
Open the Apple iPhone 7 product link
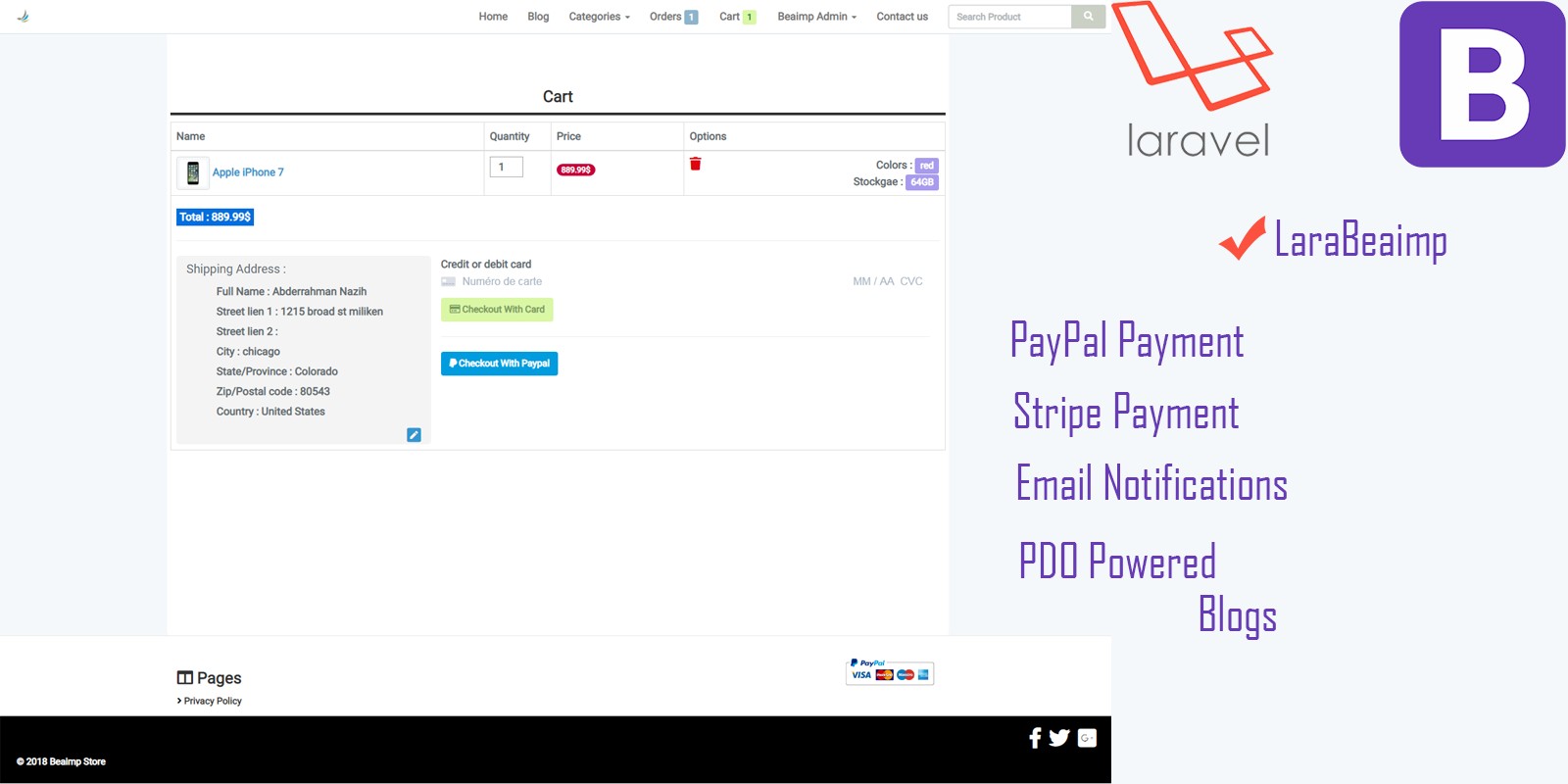248,172
